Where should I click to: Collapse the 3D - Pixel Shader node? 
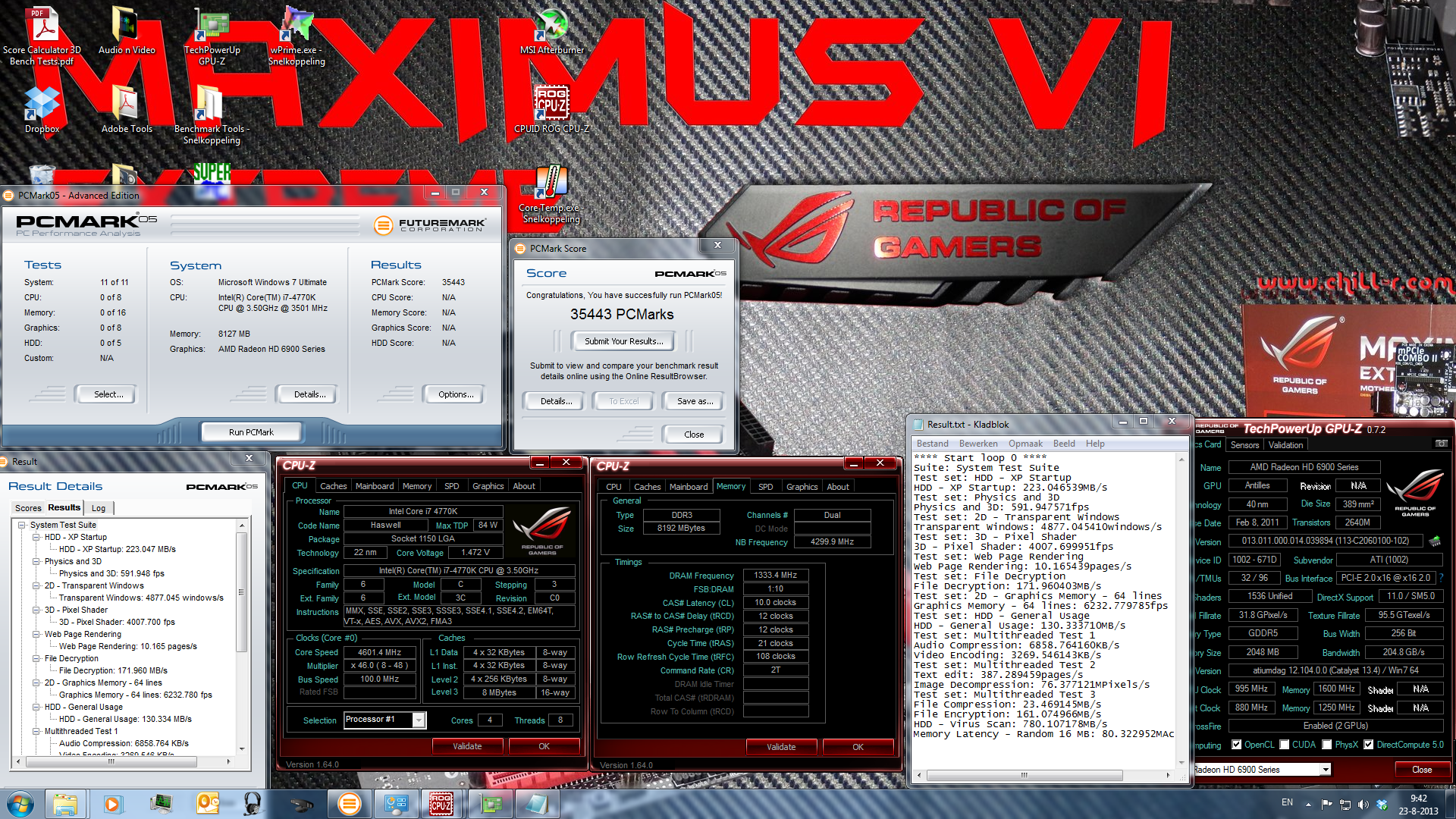click(36, 610)
